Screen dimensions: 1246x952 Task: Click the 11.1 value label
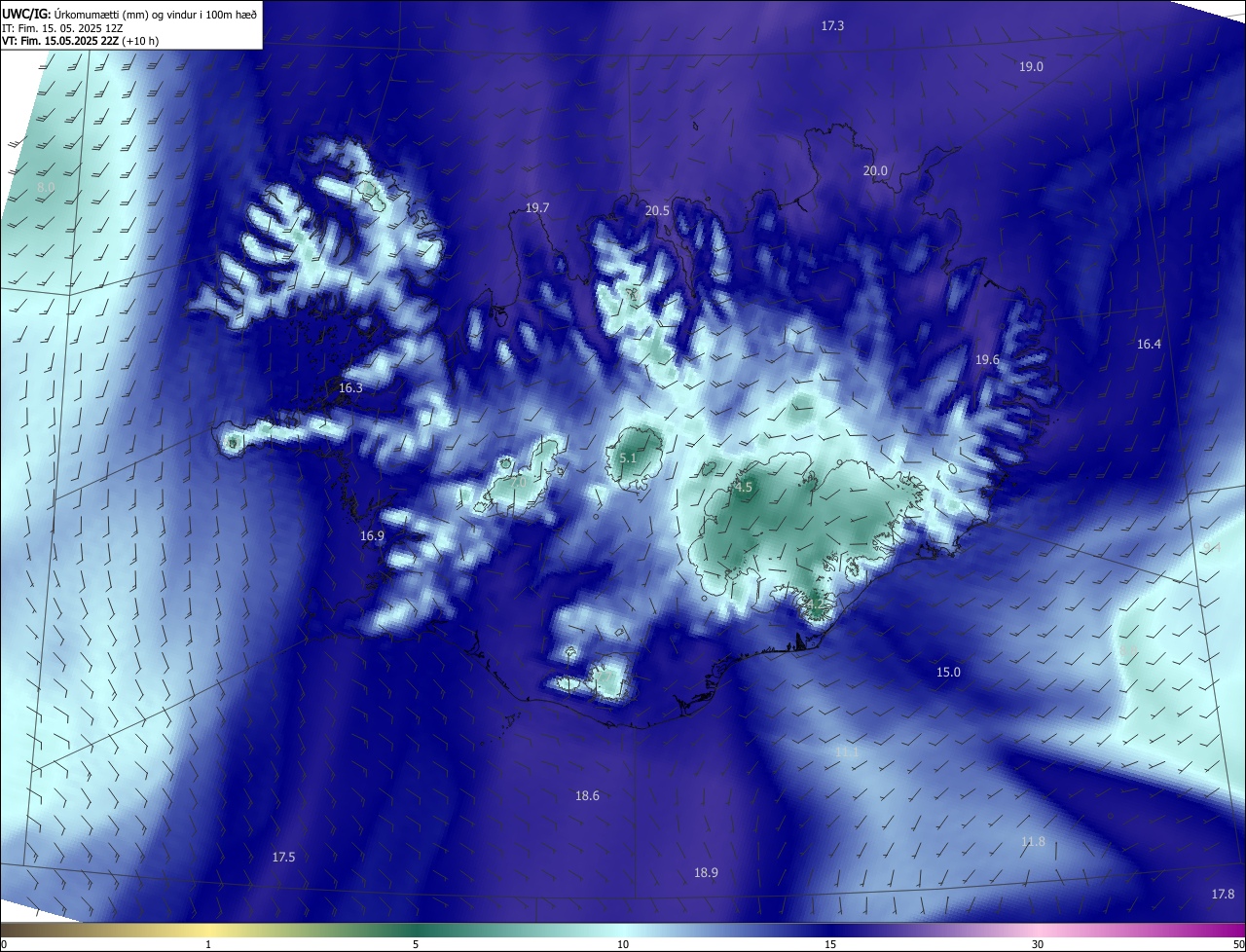point(847,753)
